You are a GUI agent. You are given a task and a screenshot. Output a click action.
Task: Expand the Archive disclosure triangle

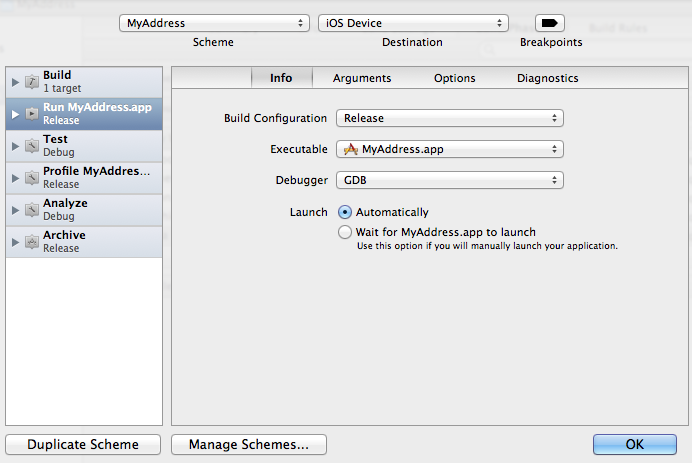coord(15,242)
